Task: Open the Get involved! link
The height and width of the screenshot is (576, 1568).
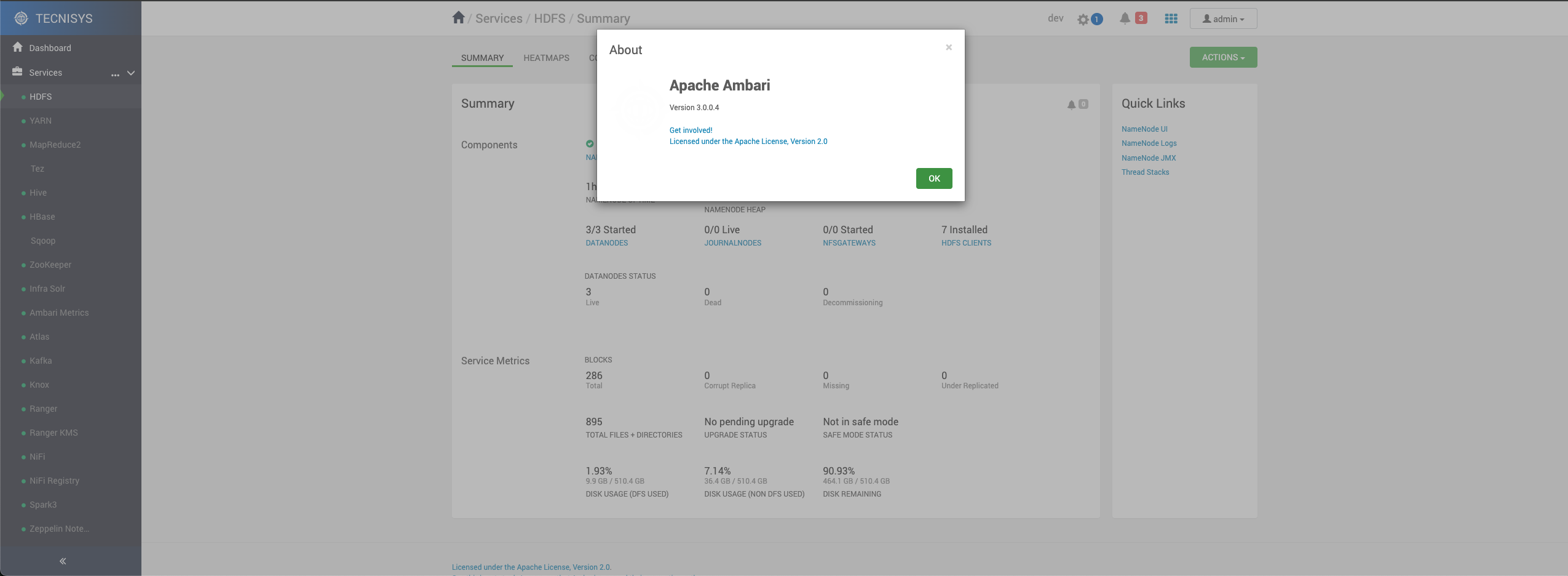Action: 691,130
